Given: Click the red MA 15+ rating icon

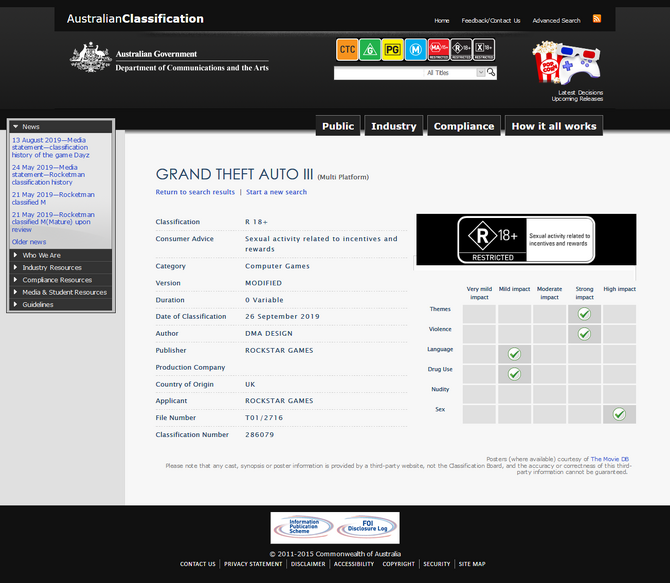Looking at the screenshot, I should 438,49.
